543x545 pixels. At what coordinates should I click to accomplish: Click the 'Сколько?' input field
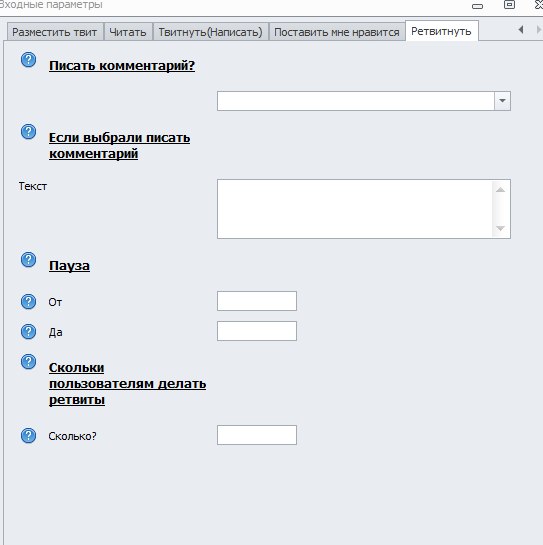(x=257, y=435)
